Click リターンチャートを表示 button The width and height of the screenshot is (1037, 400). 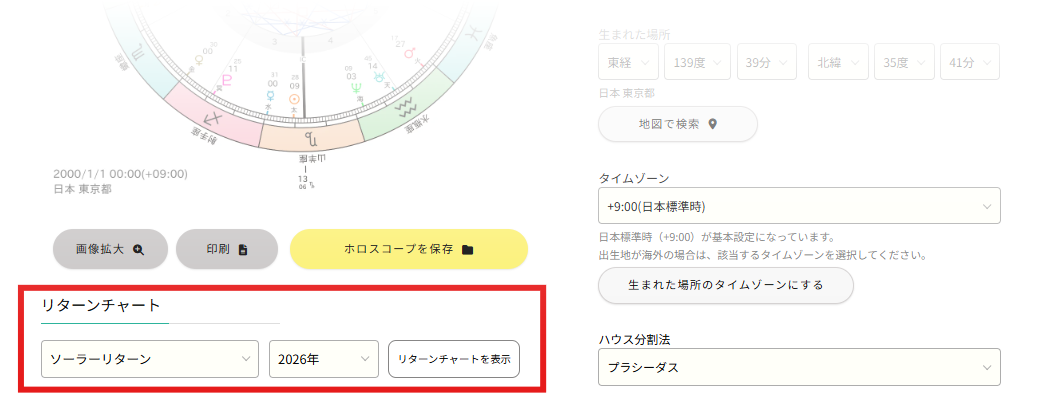pos(454,359)
